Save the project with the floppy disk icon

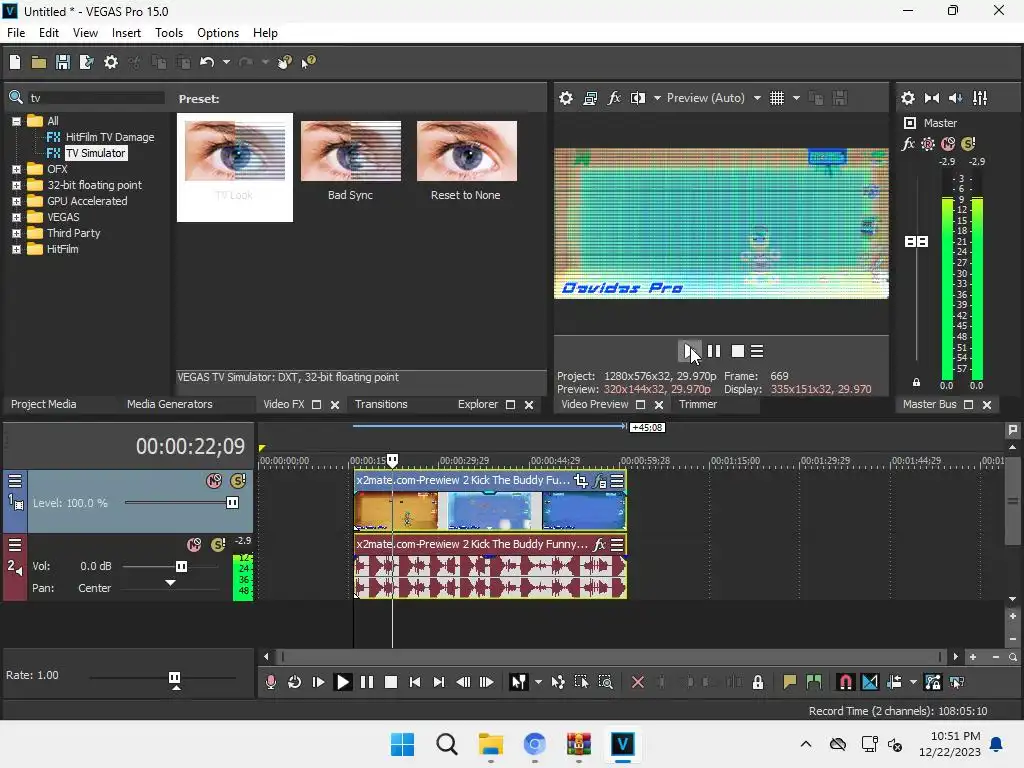click(x=63, y=62)
